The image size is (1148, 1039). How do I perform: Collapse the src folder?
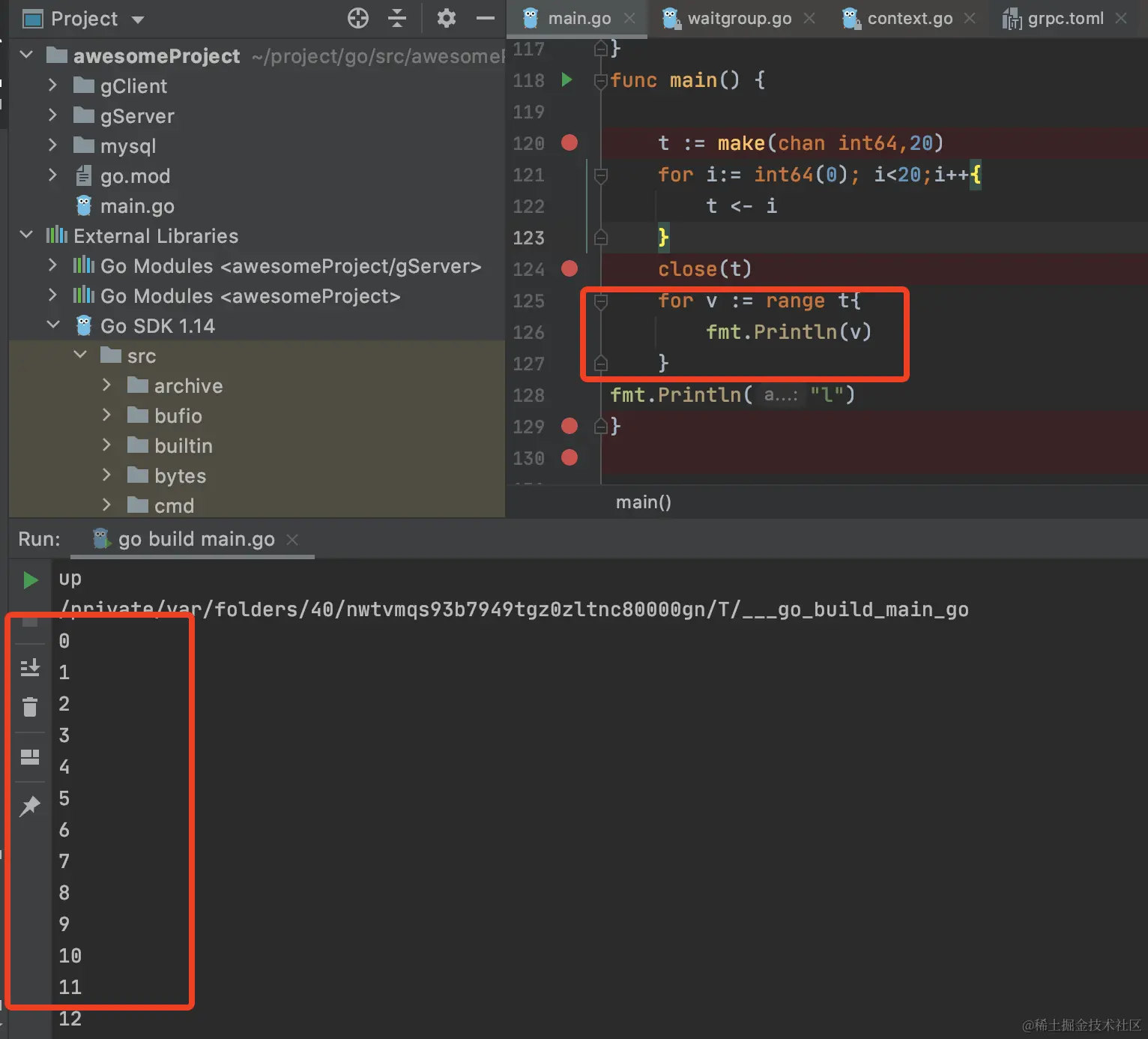80,355
